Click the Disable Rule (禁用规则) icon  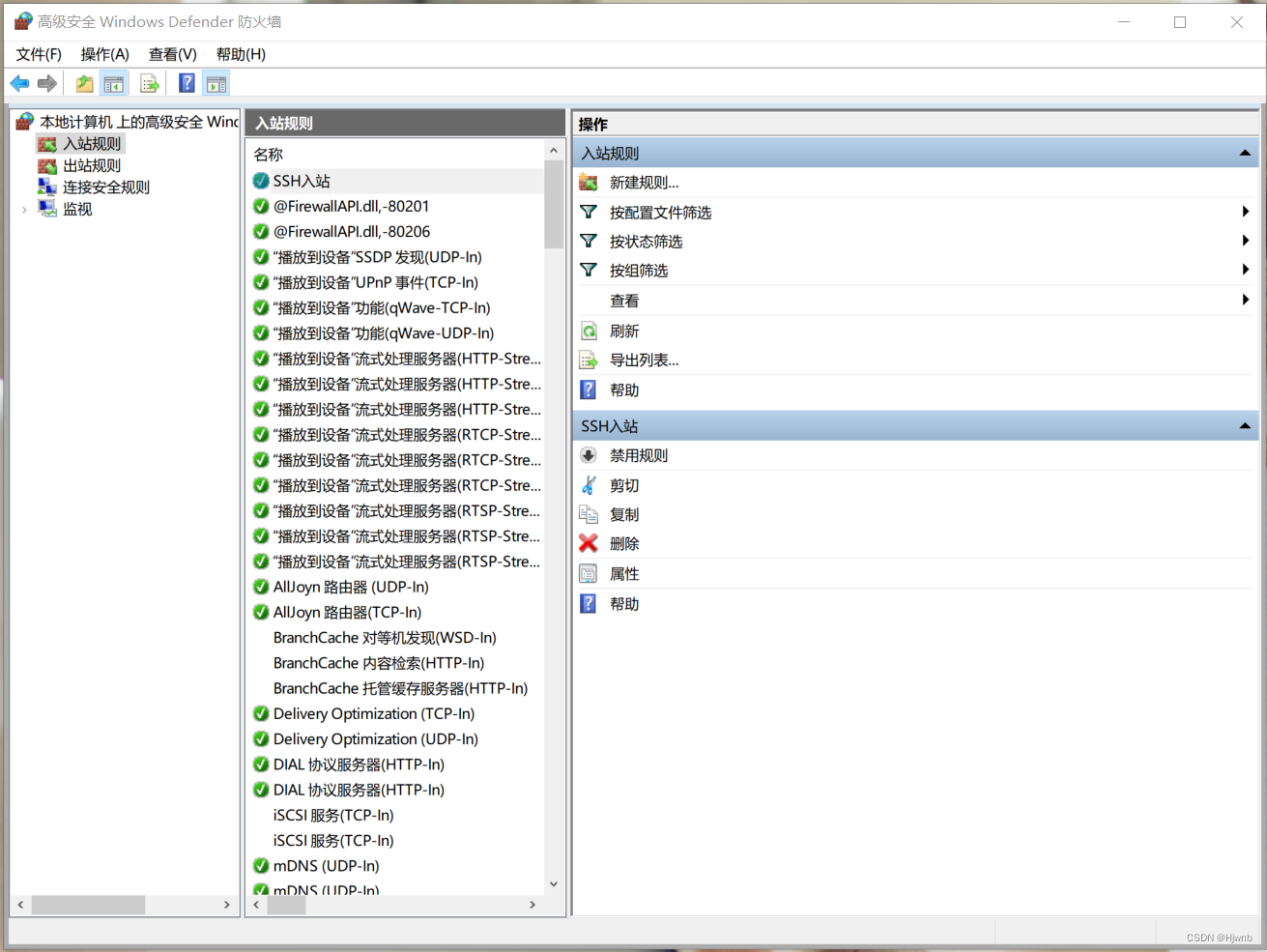point(589,455)
